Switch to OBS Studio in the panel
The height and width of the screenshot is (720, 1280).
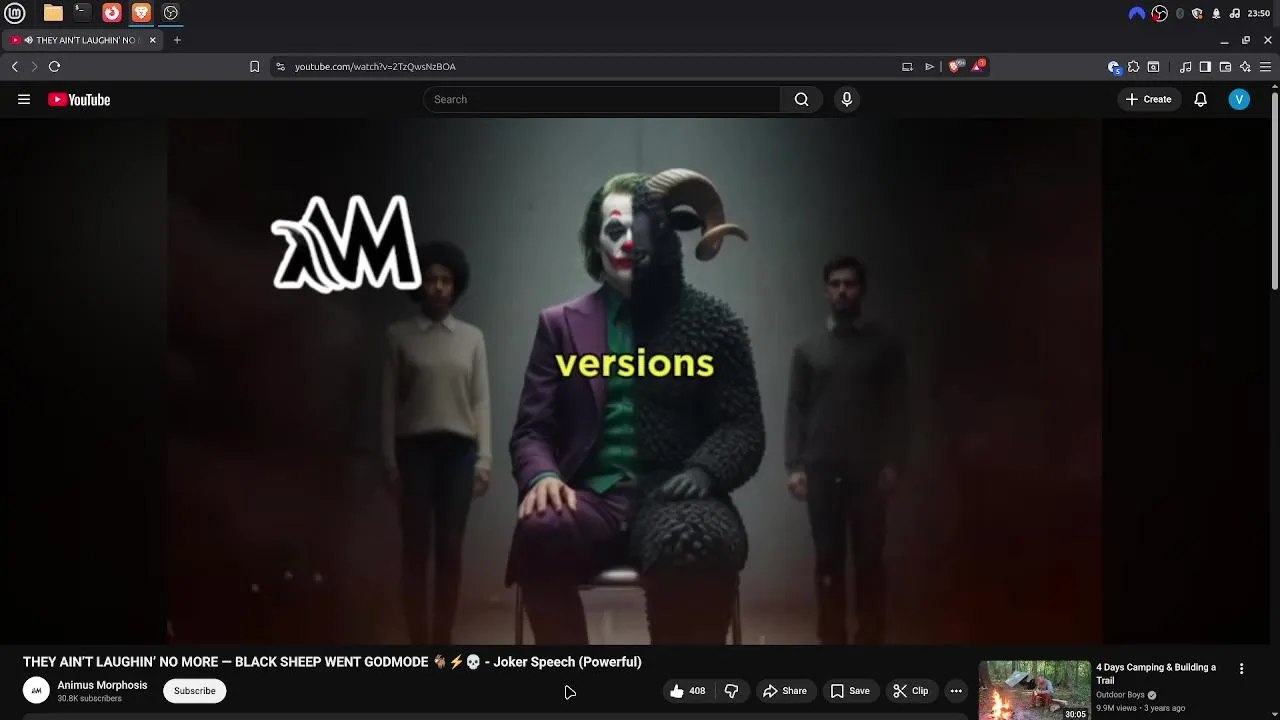(171, 13)
